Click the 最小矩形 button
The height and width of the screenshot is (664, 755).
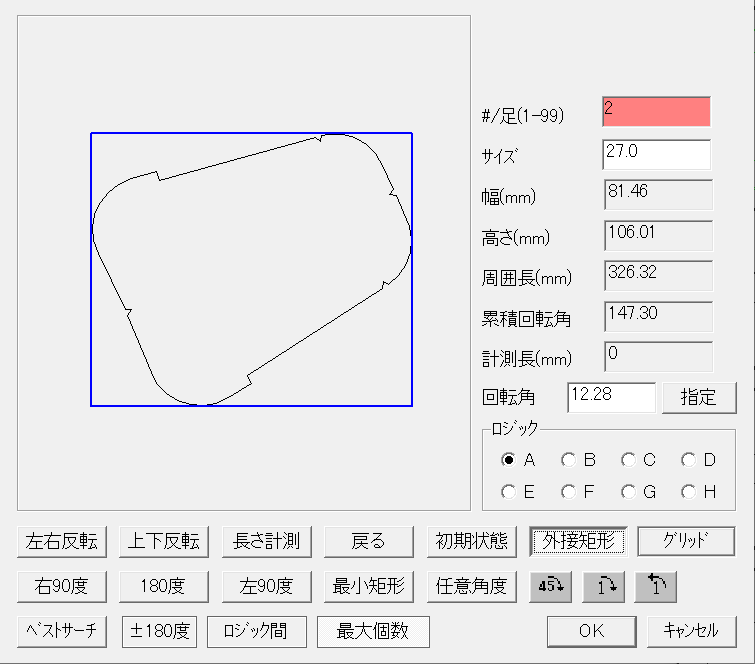369,586
